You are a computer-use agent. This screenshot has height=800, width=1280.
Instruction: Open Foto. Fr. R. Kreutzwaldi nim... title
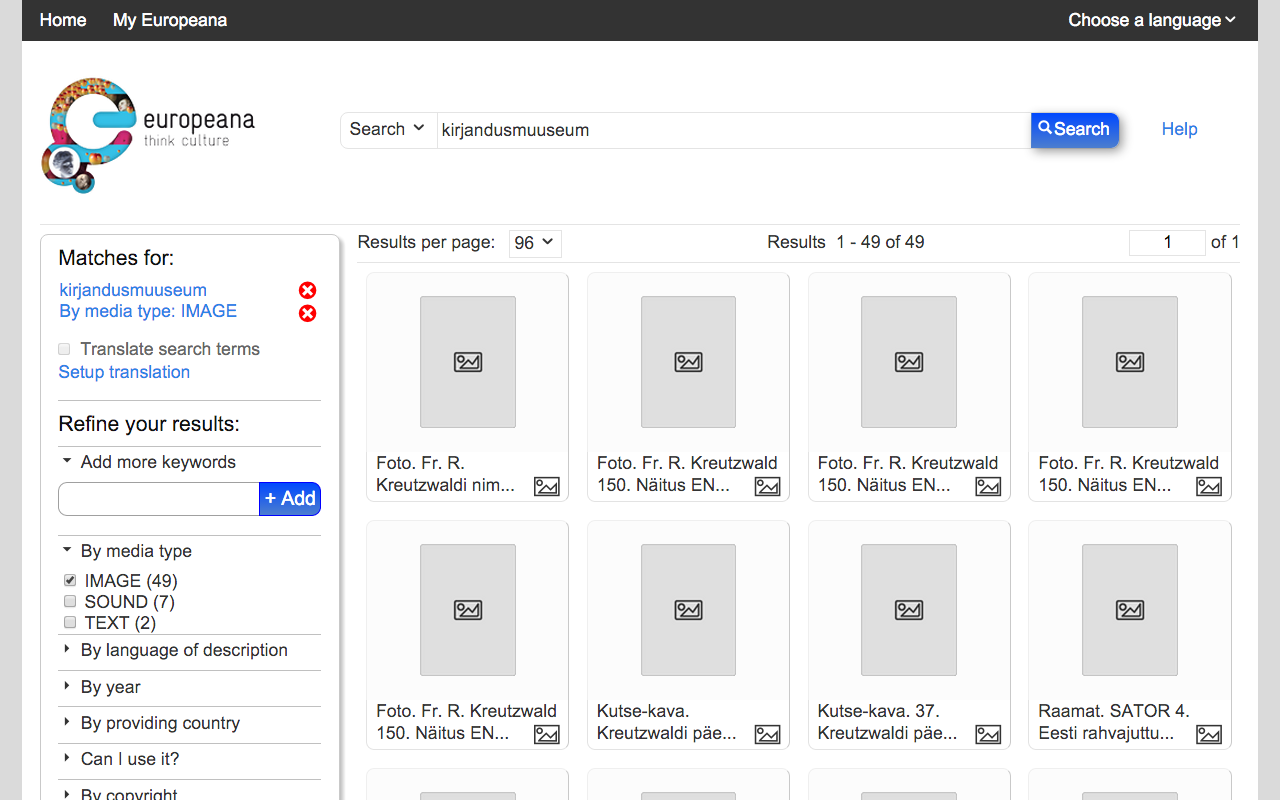tap(446, 474)
